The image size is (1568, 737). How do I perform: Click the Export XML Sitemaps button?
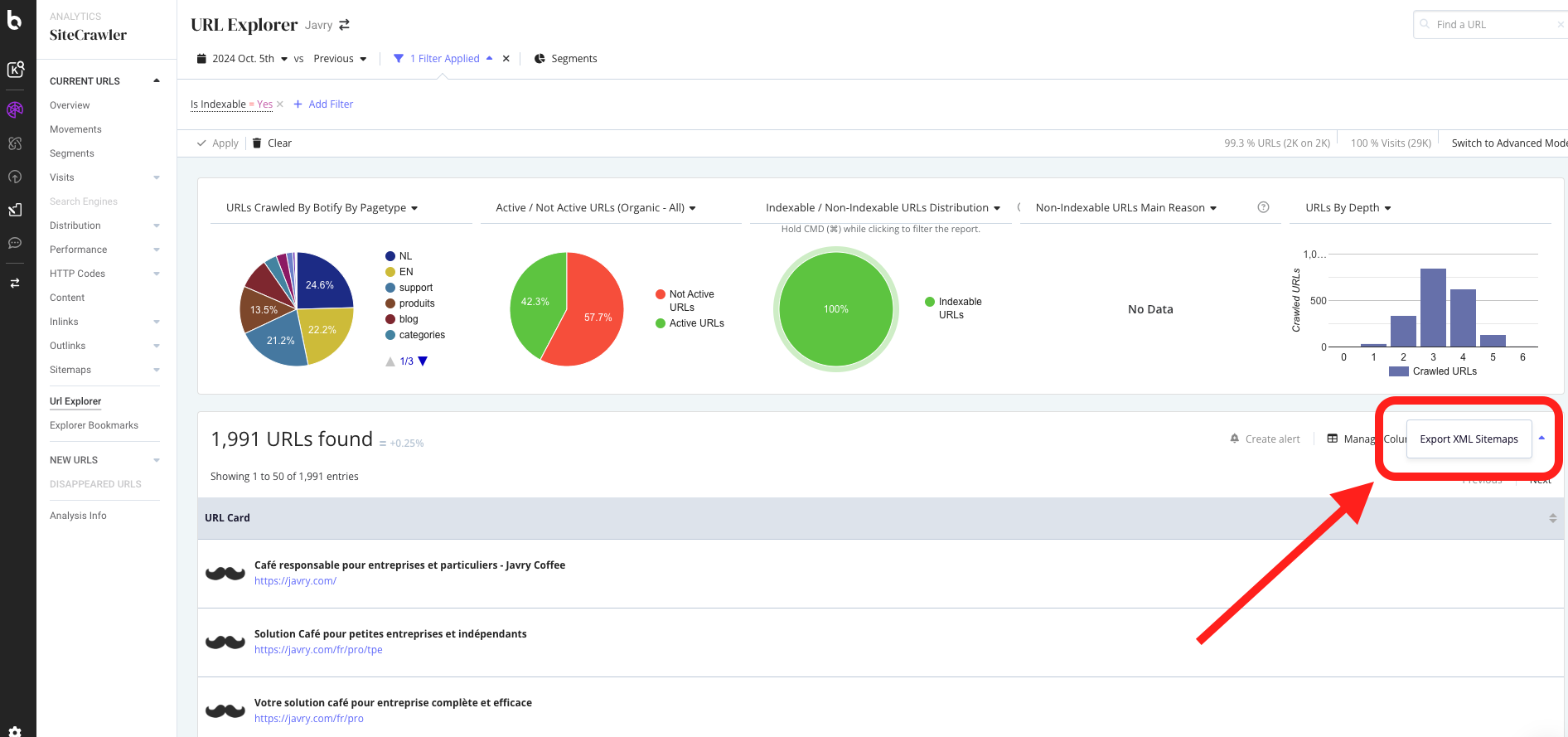click(x=1469, y=439)
